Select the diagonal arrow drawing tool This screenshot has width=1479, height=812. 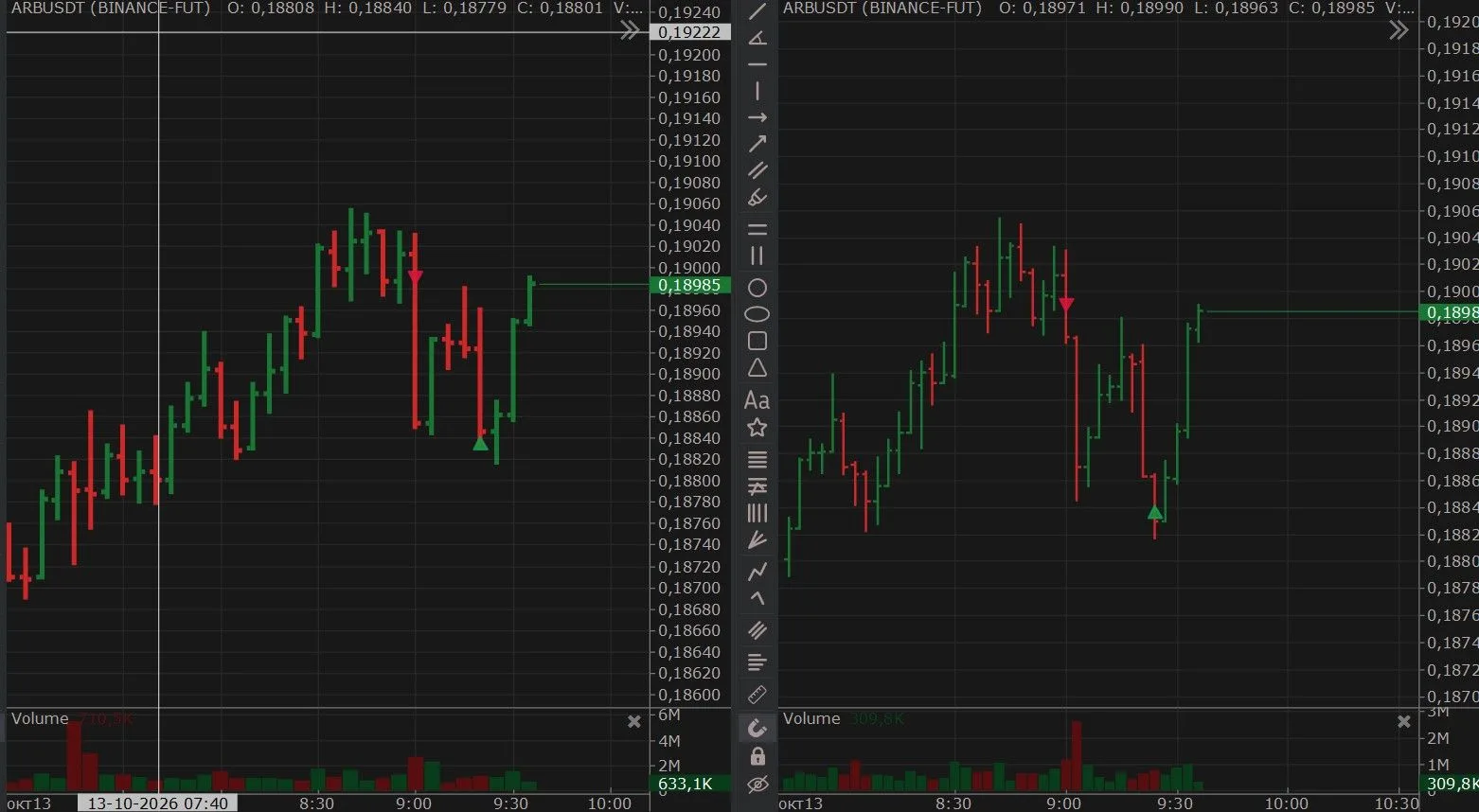pyautogui.click(x=757, y=145)
